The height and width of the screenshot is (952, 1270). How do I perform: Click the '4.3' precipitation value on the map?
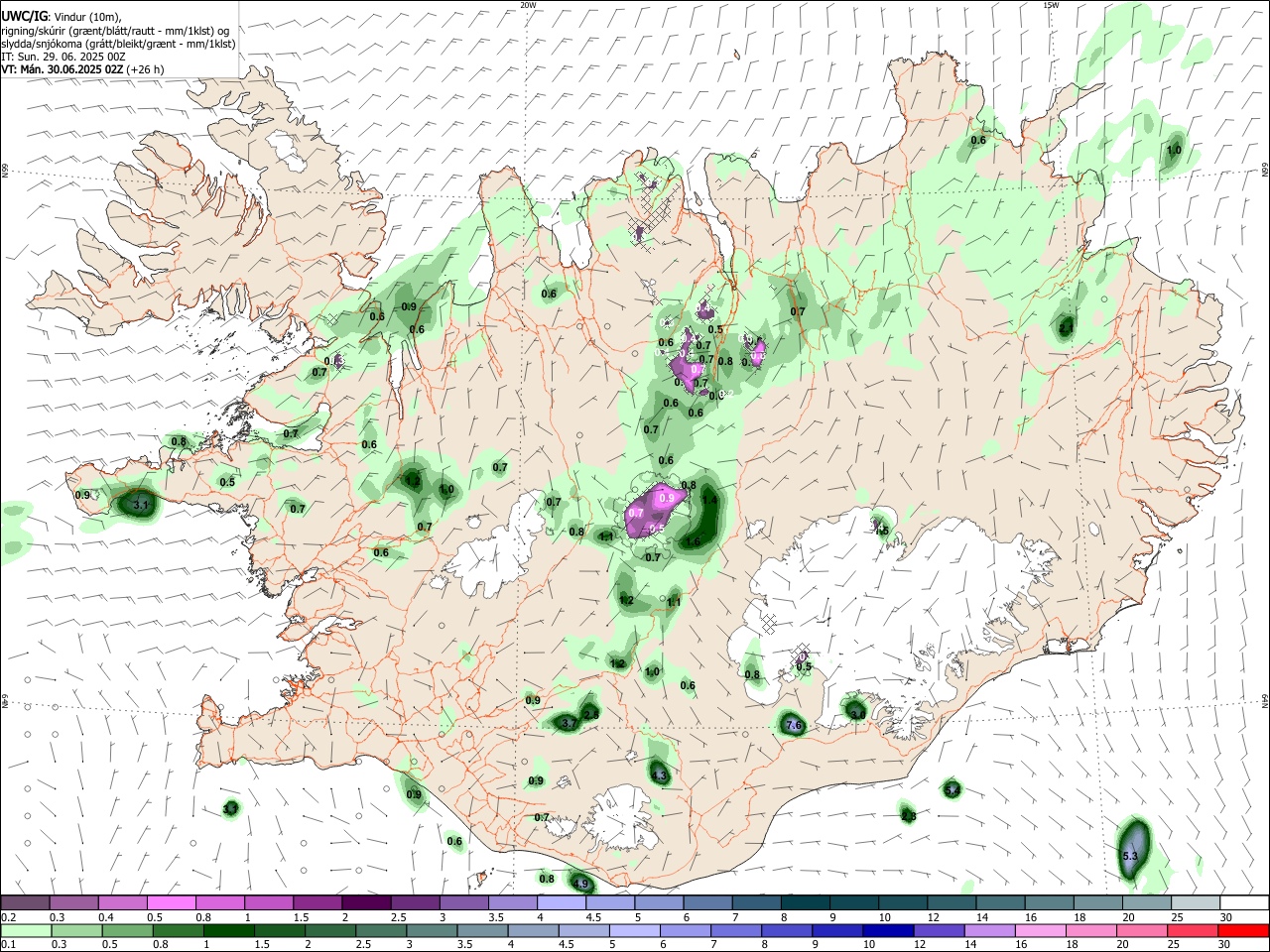(659, 774)
